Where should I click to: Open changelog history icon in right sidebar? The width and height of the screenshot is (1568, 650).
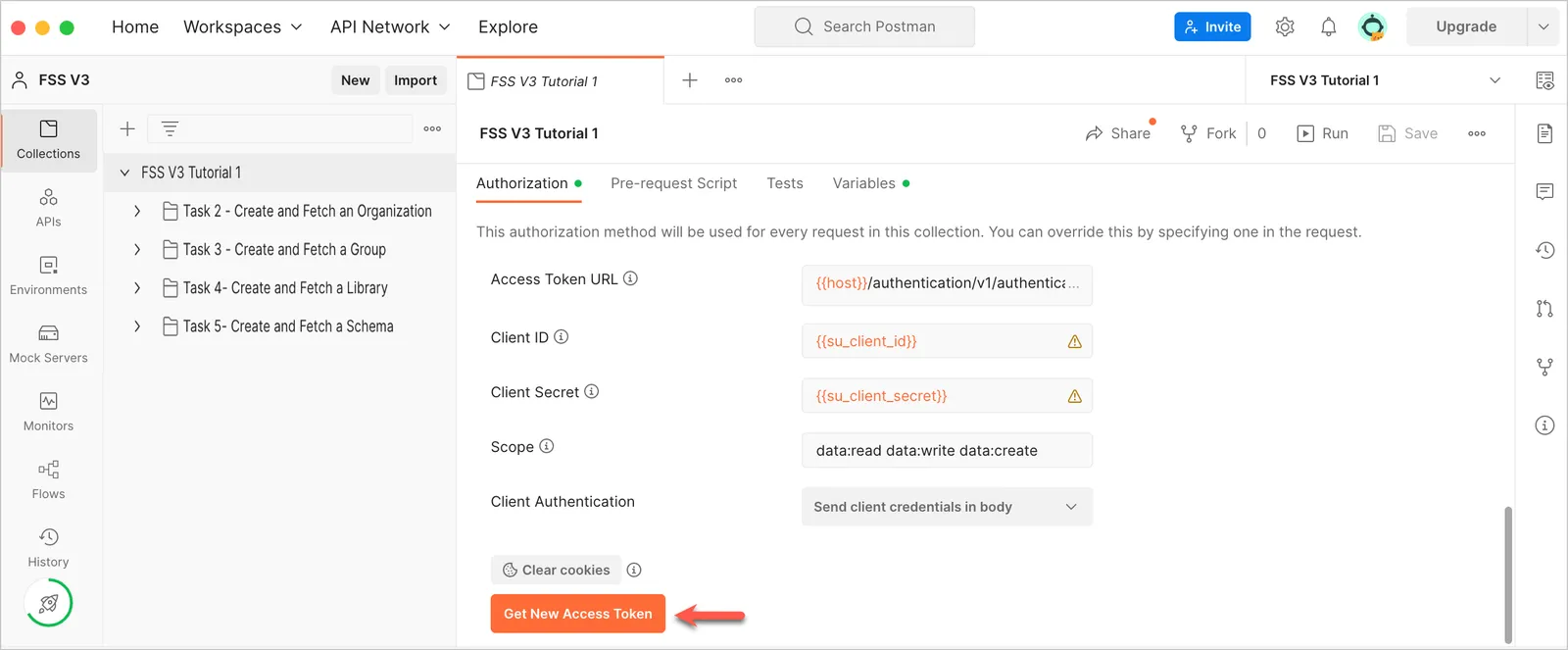pos(1544,250)
